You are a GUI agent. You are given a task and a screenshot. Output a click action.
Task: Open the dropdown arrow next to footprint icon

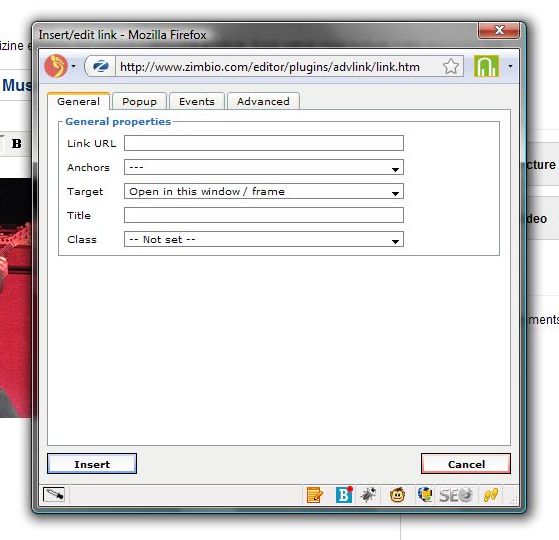click(x=73, y=66)
